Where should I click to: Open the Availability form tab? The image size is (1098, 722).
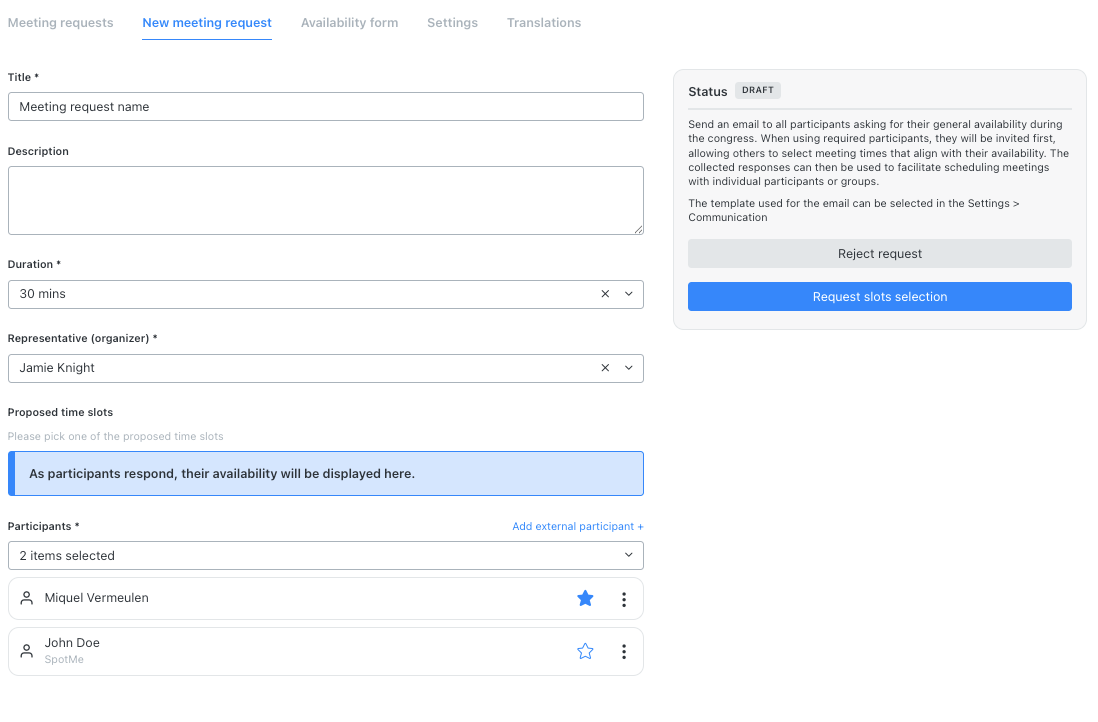pos(349,22)
